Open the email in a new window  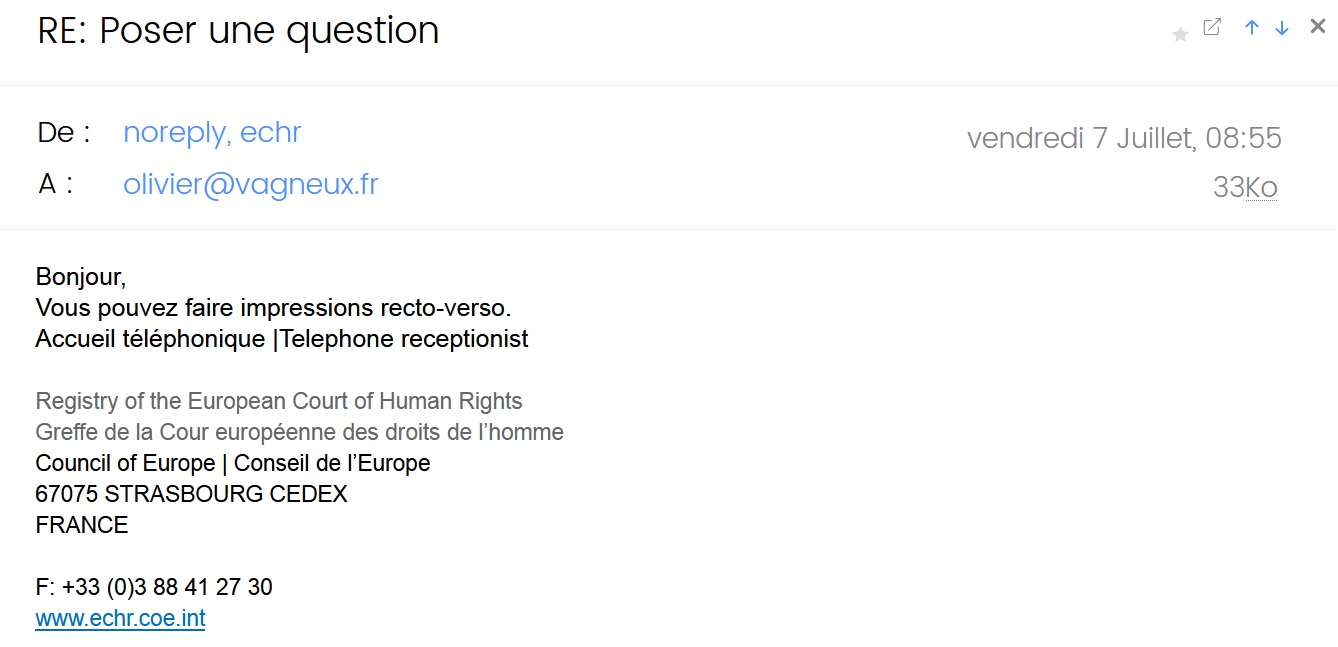tap(1212, 28)
